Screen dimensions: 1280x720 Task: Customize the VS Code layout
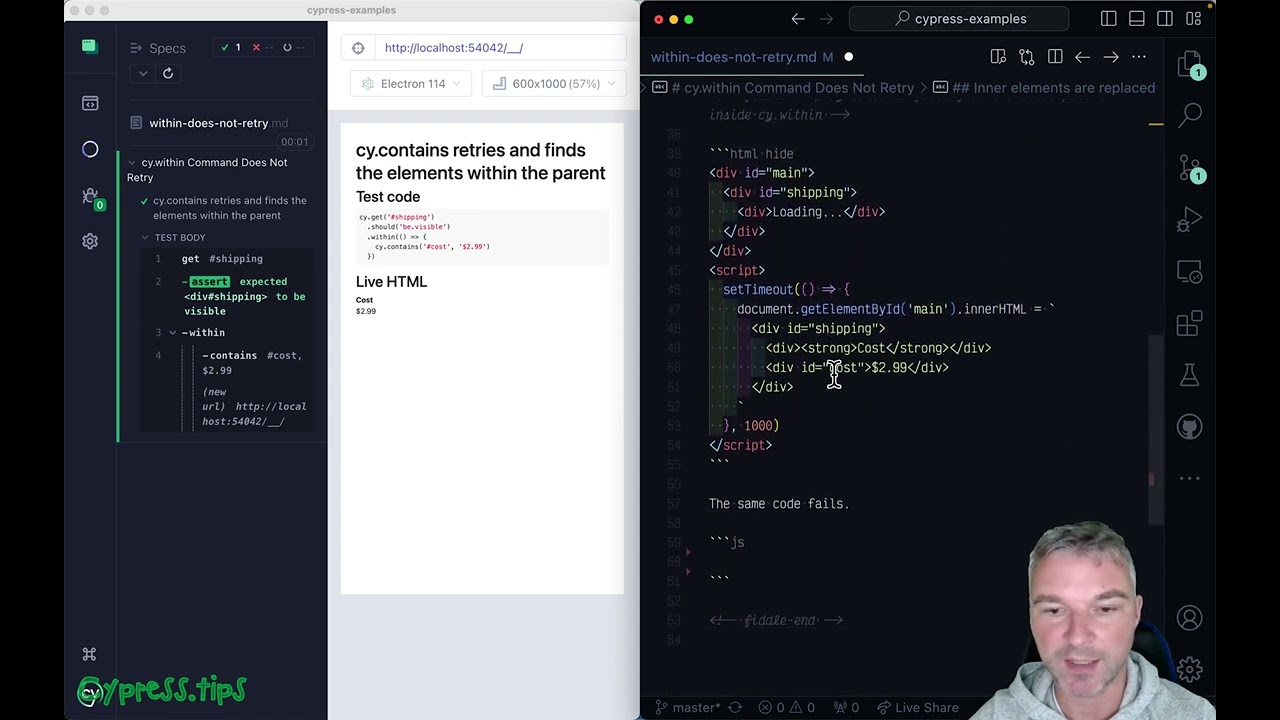pyautogui.click(x=1193, y=19)
